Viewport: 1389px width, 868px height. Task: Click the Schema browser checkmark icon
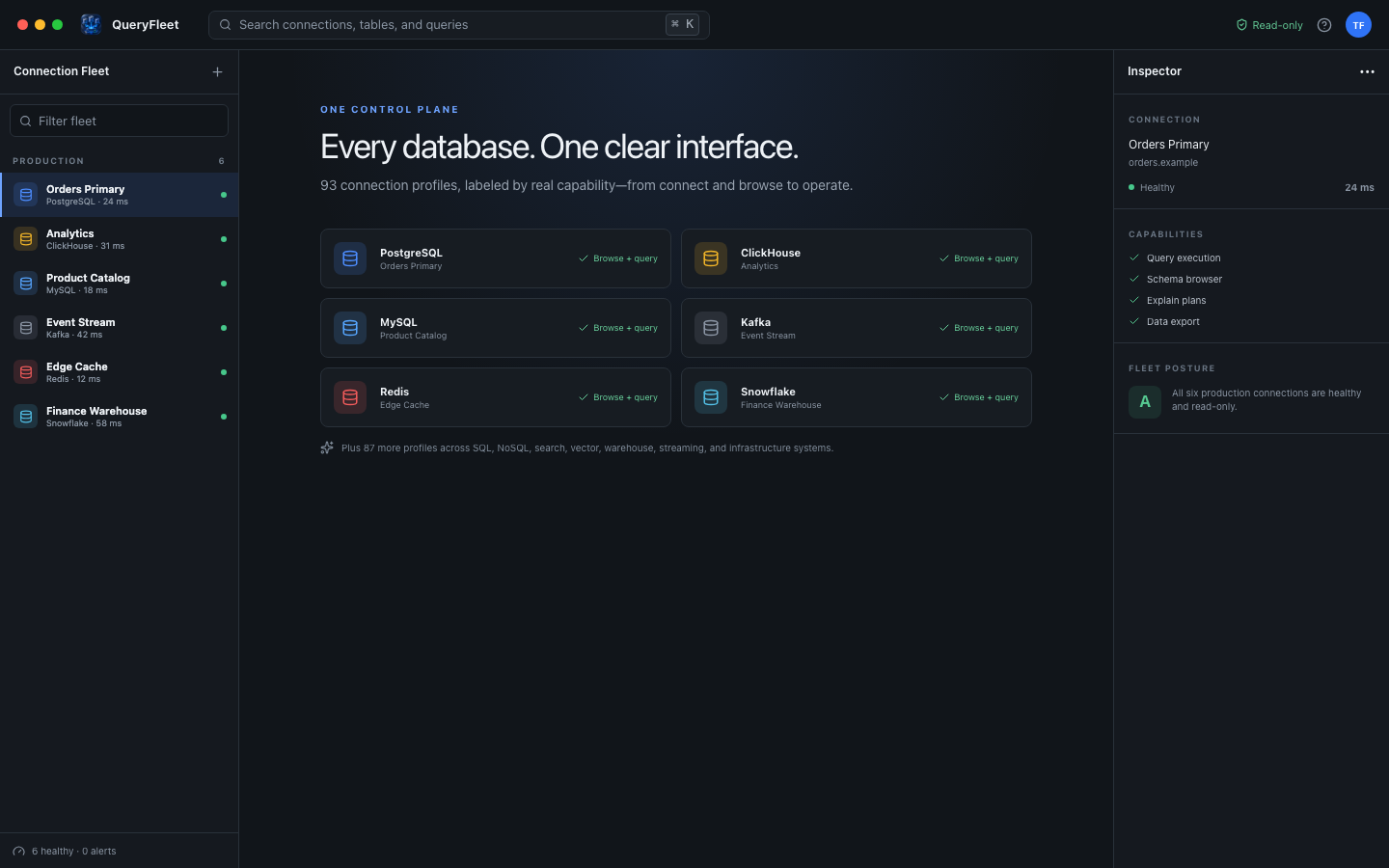[x=1134, y=279]
